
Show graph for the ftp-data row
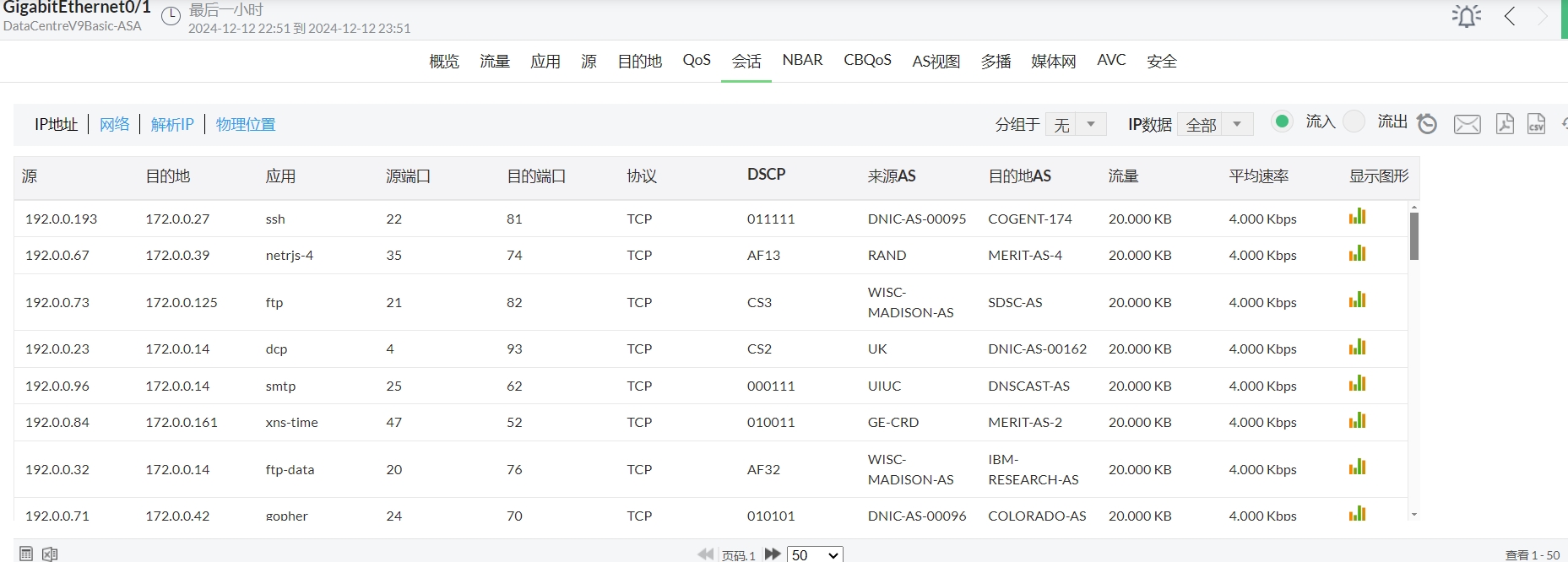click(1357, 467)
